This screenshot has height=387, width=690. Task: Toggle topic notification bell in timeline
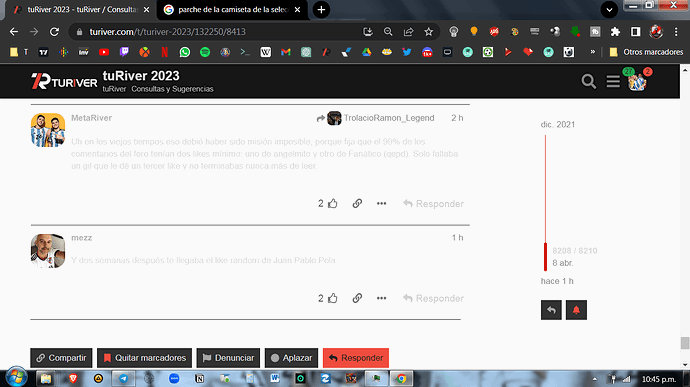click(576, 310)
